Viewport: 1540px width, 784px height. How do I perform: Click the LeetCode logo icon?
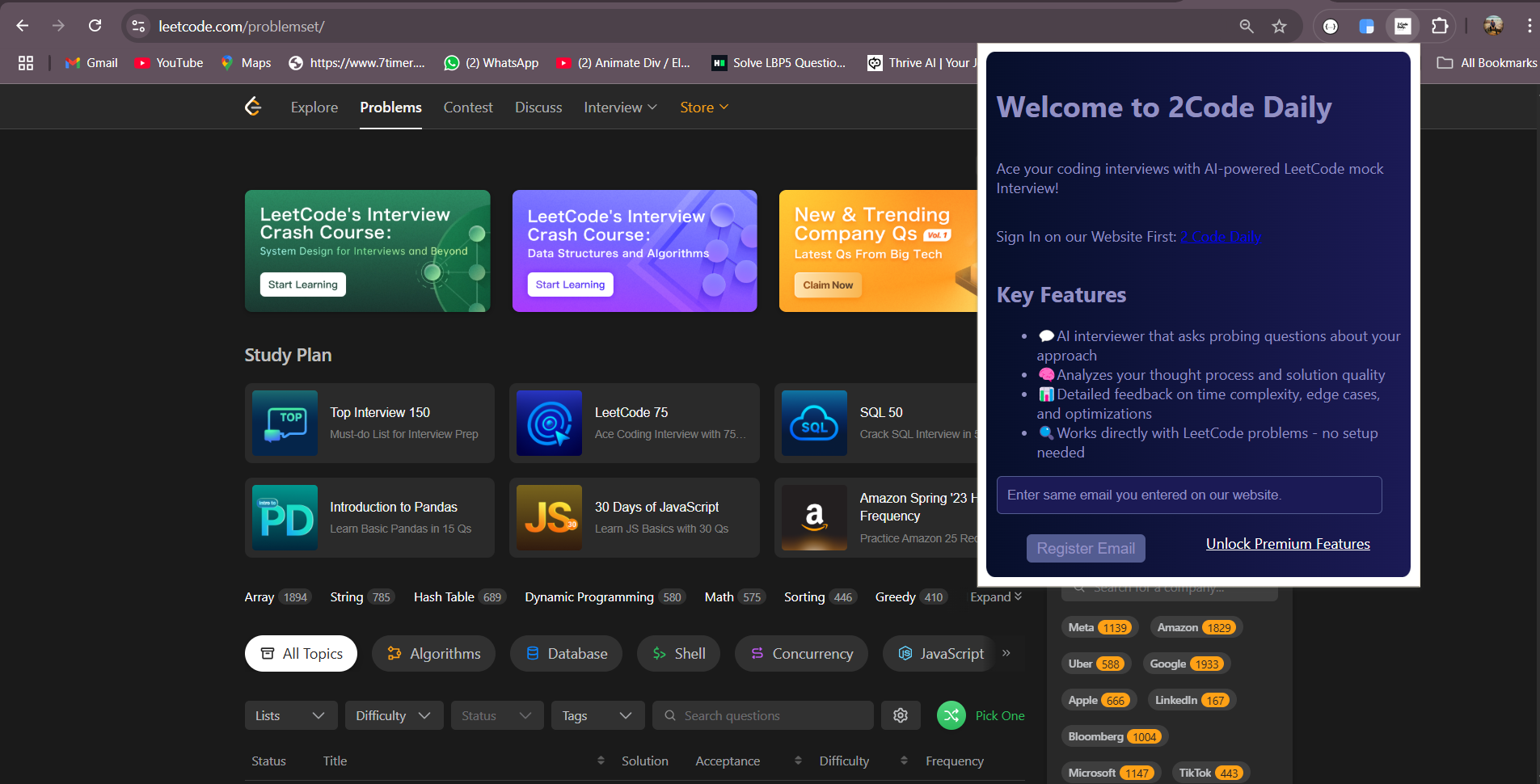tap(253, 107)
